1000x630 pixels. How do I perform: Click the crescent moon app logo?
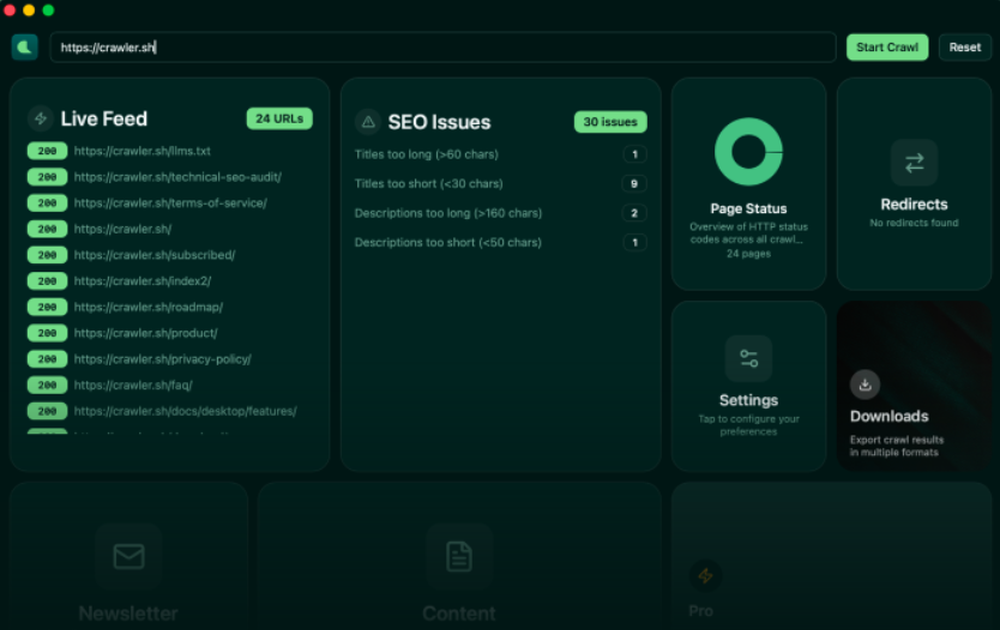(x=24, y=46)
